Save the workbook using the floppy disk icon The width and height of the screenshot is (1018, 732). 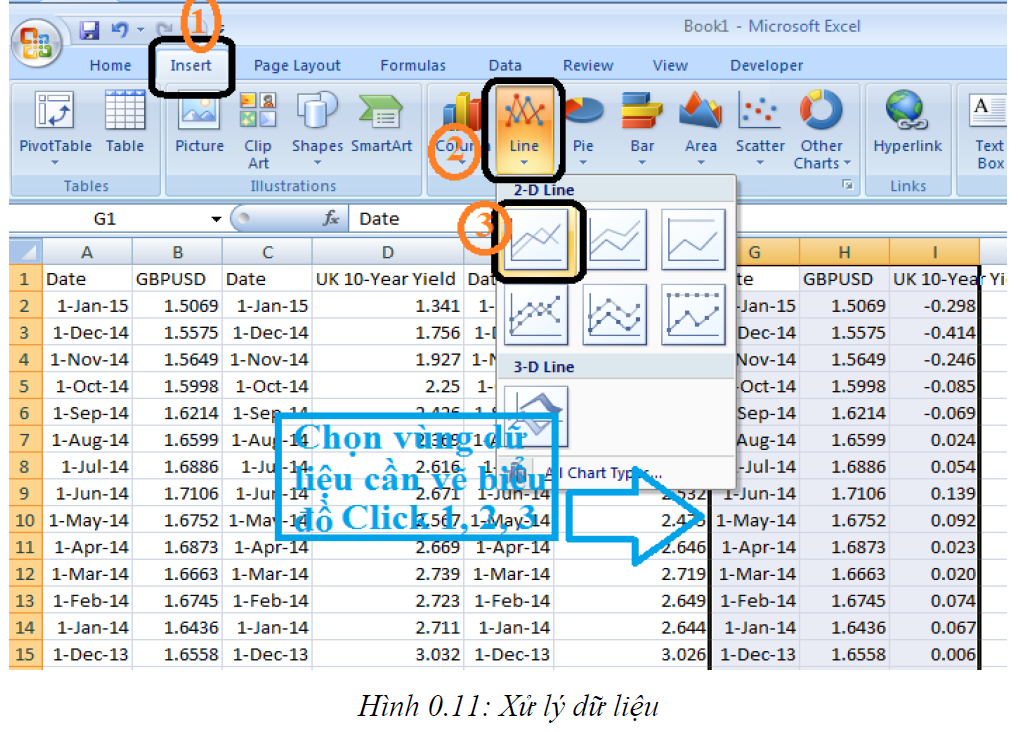(88, 30)
